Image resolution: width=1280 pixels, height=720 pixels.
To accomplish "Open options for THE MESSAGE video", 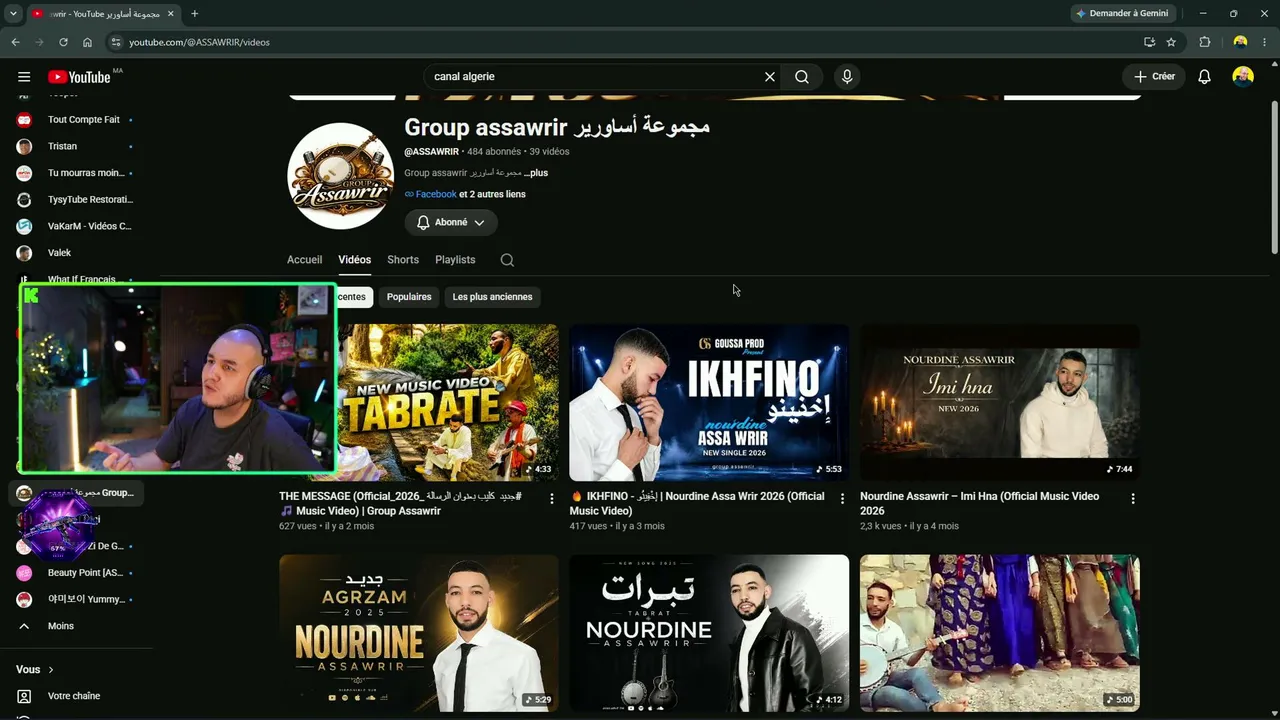I will [551, 498].
